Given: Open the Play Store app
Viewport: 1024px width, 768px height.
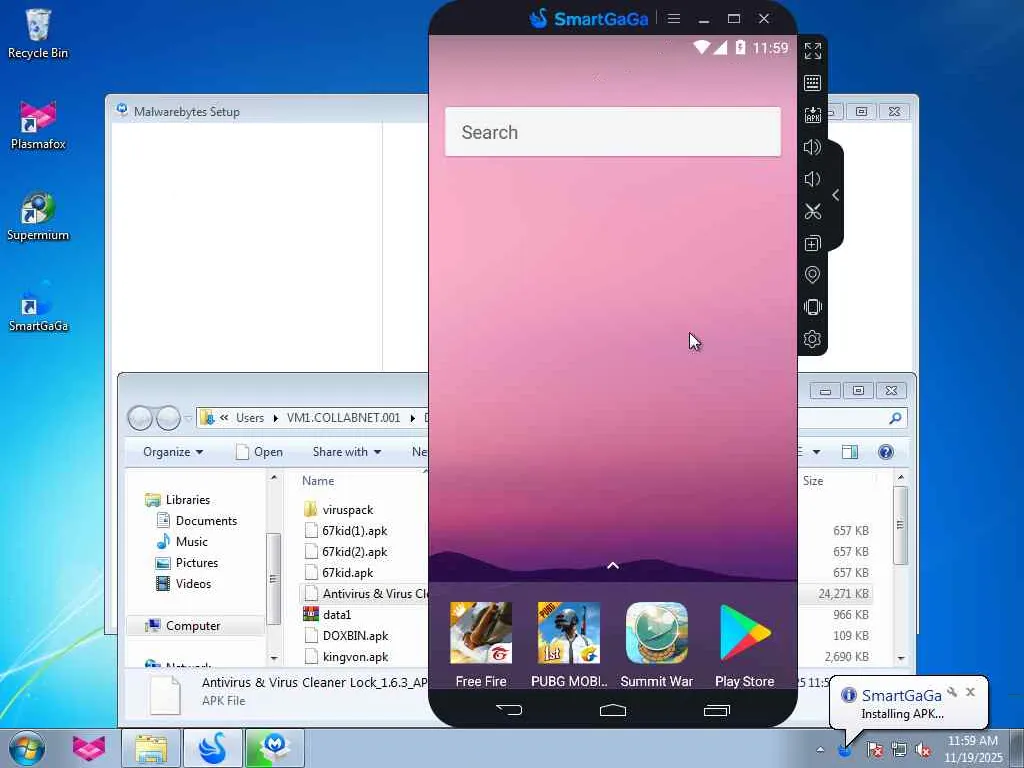Looking at the screenshot, I should click(744, 644).
